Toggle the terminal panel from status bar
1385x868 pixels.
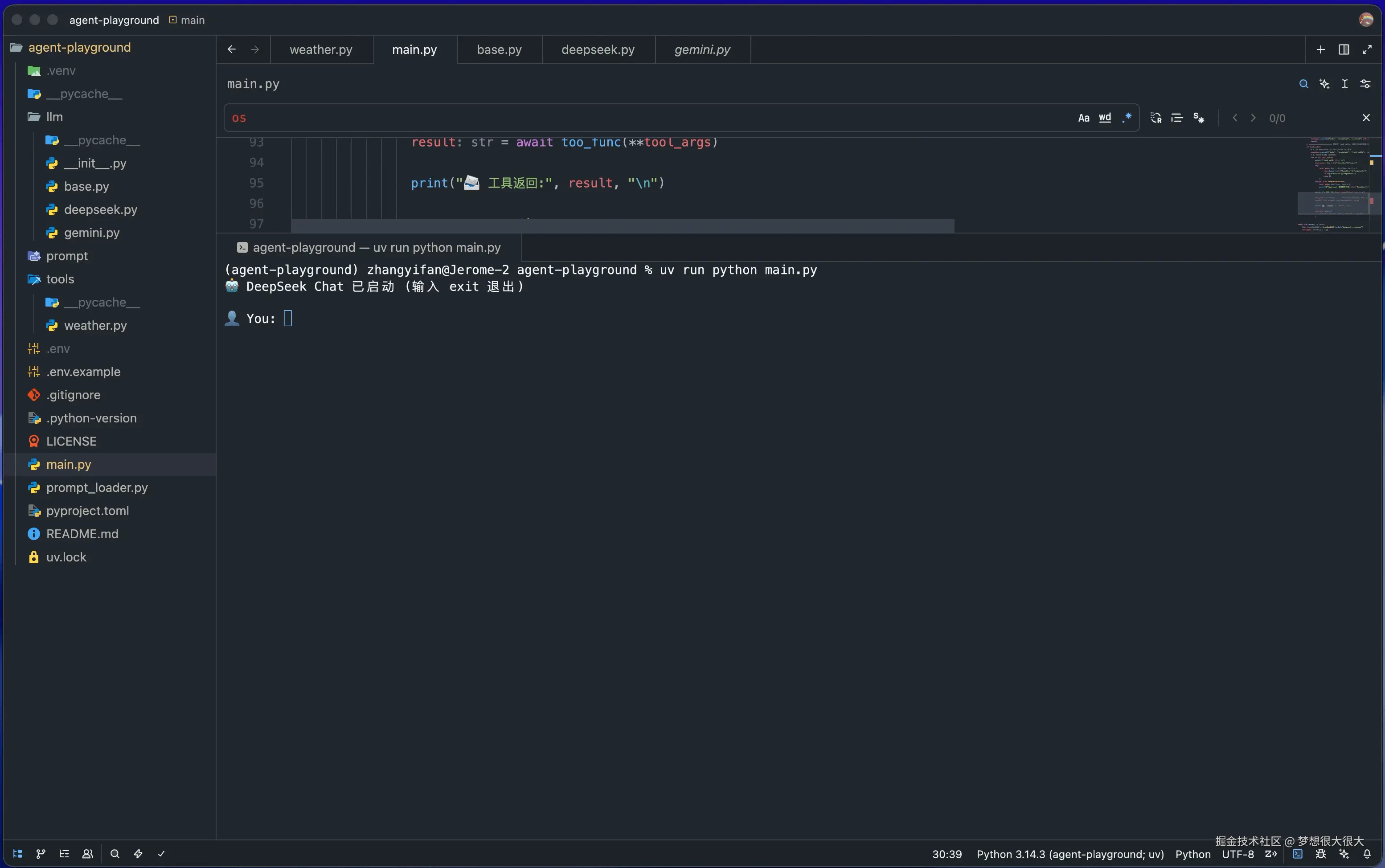point(1297,854)
